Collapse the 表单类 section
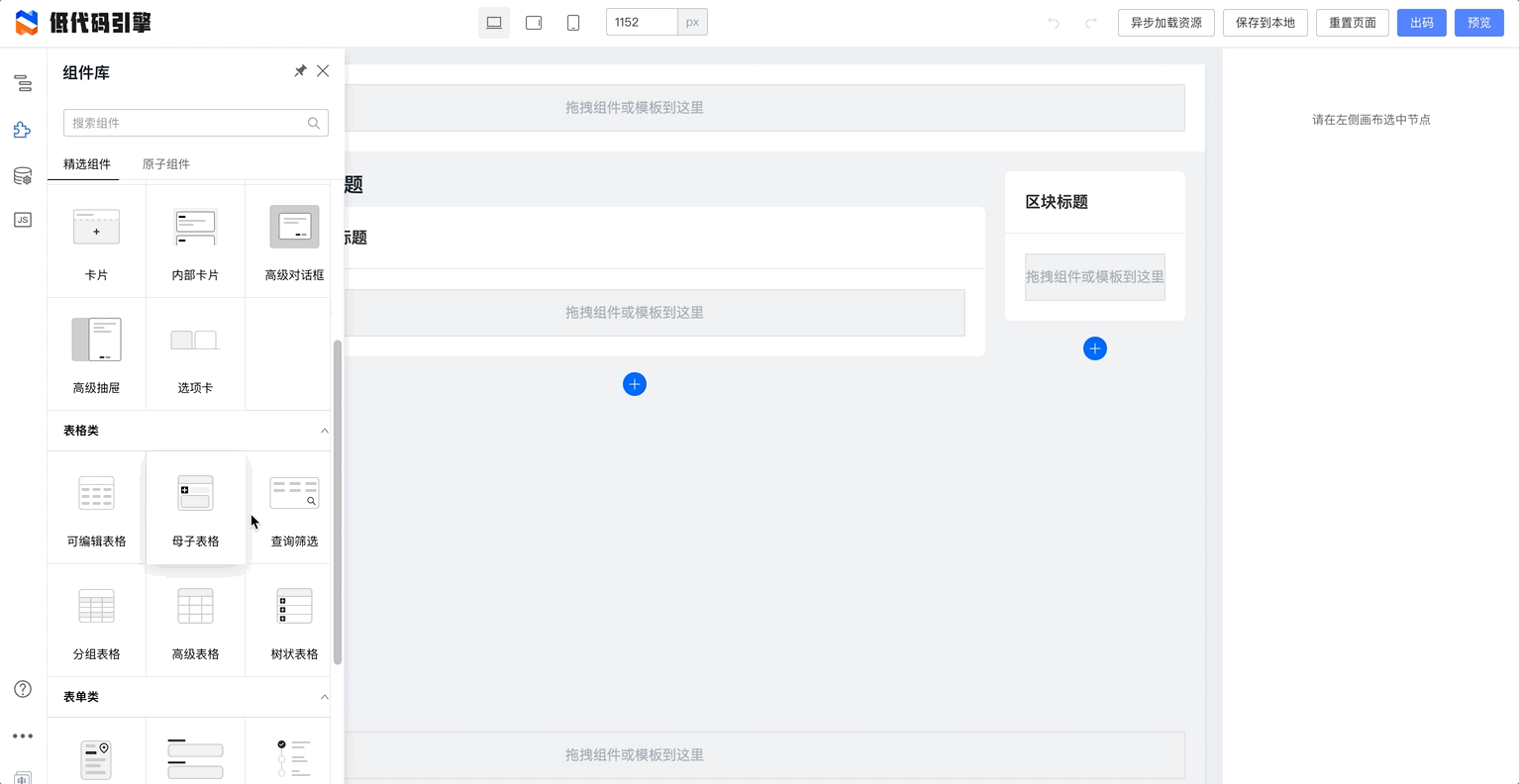Viewport: 1519px width, 784px height. [x=324, y=697]
